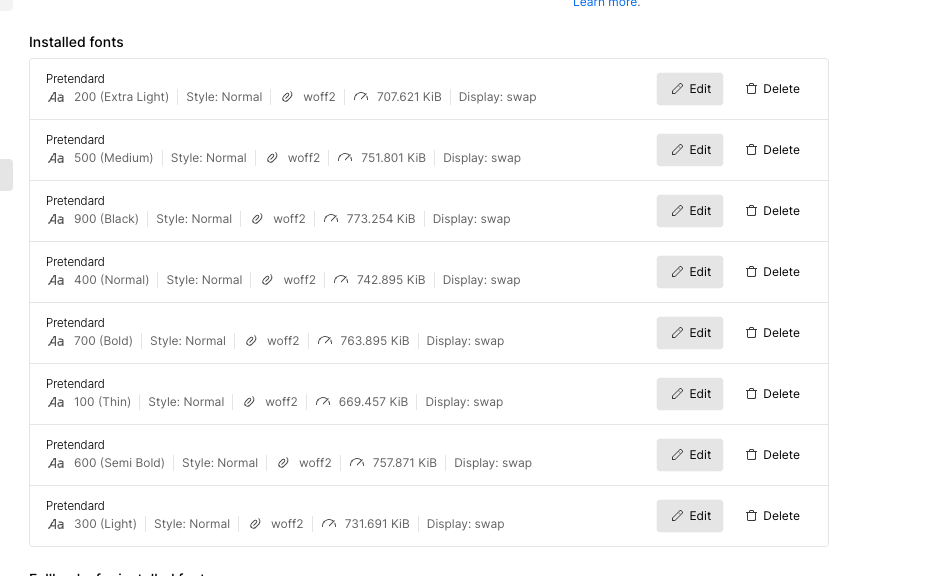The image size is (941, 576).
Task: Click the Aa icon for 700 Bold
Action: pyautogui.click(x=56, y=341)
